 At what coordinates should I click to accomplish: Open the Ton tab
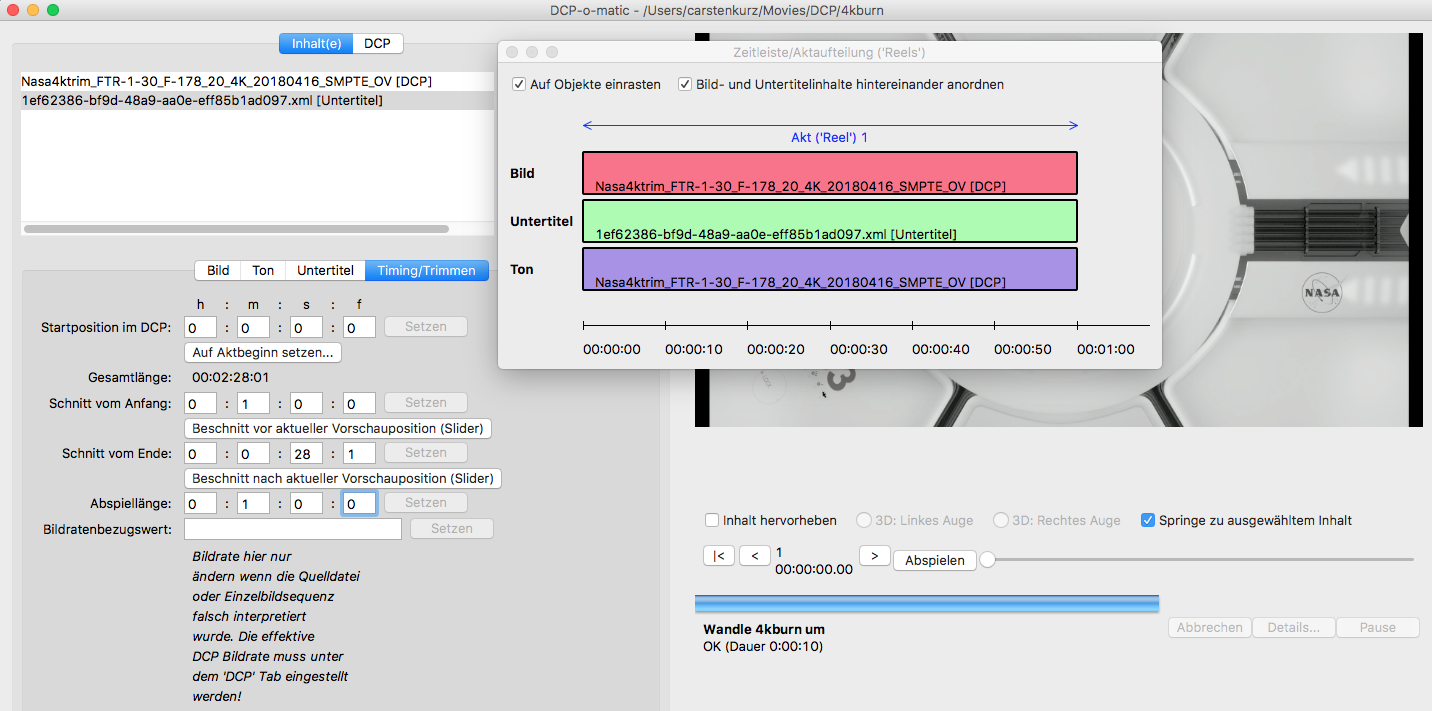(263, 270)
